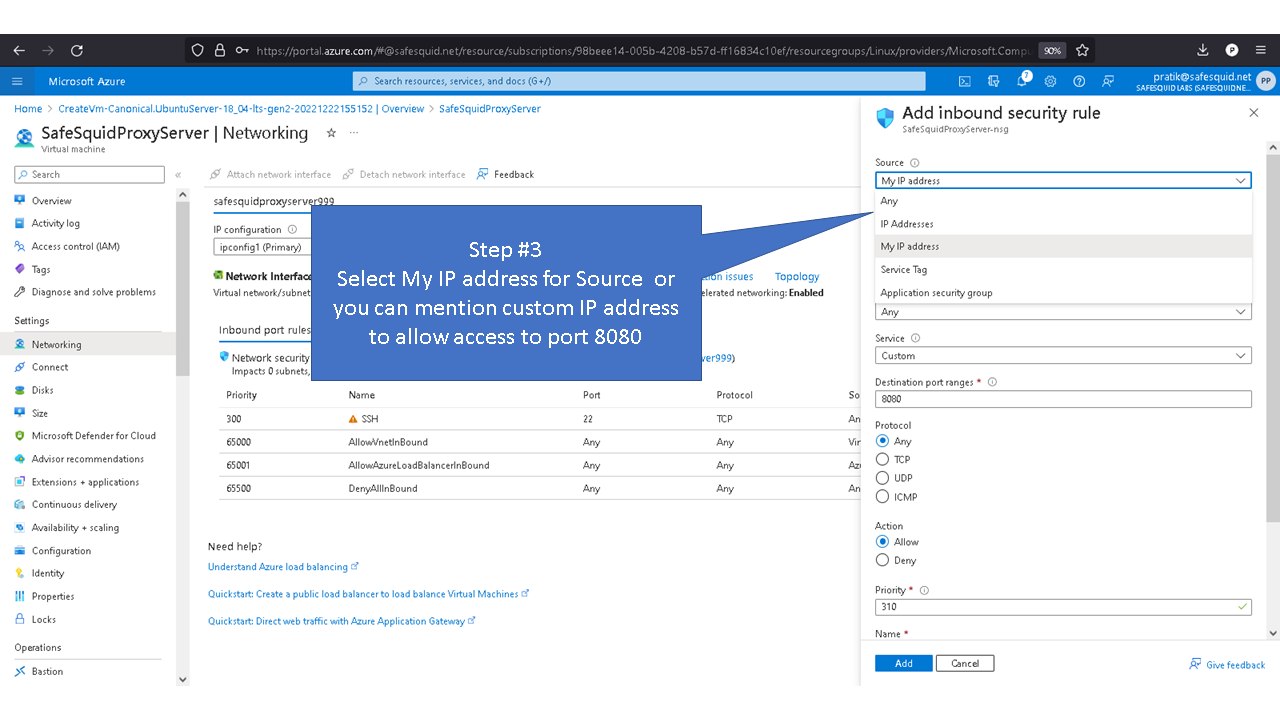The image size is (1280, 720).
Task: Open Overview in the left menu
Action: coord(51,201)
